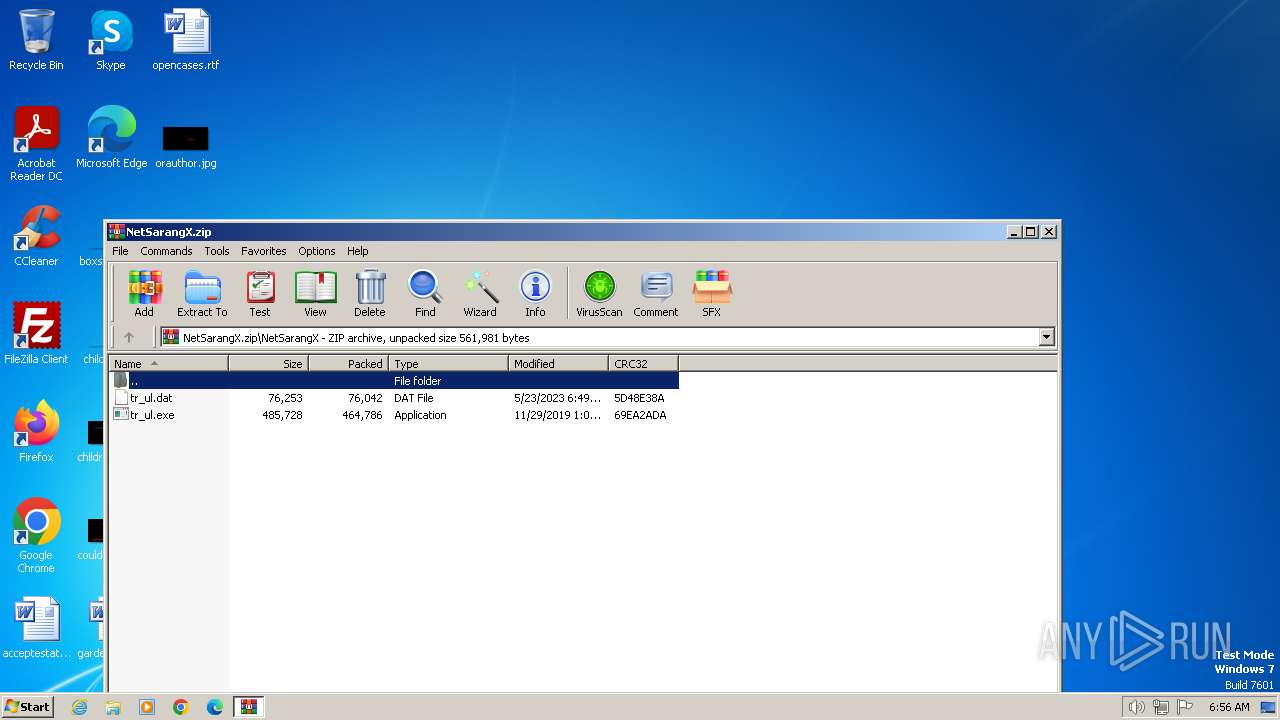
Task: Open Internet Explorer from the taskbar
Action: pos(79,707)
